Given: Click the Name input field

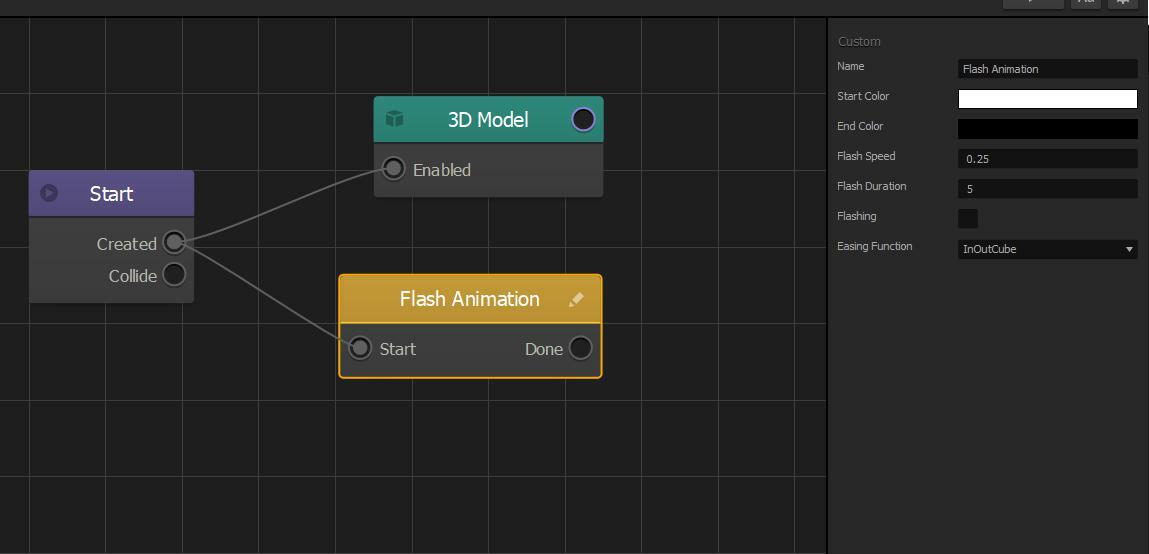Looking at the screenshot, I should pos(1047,69).
